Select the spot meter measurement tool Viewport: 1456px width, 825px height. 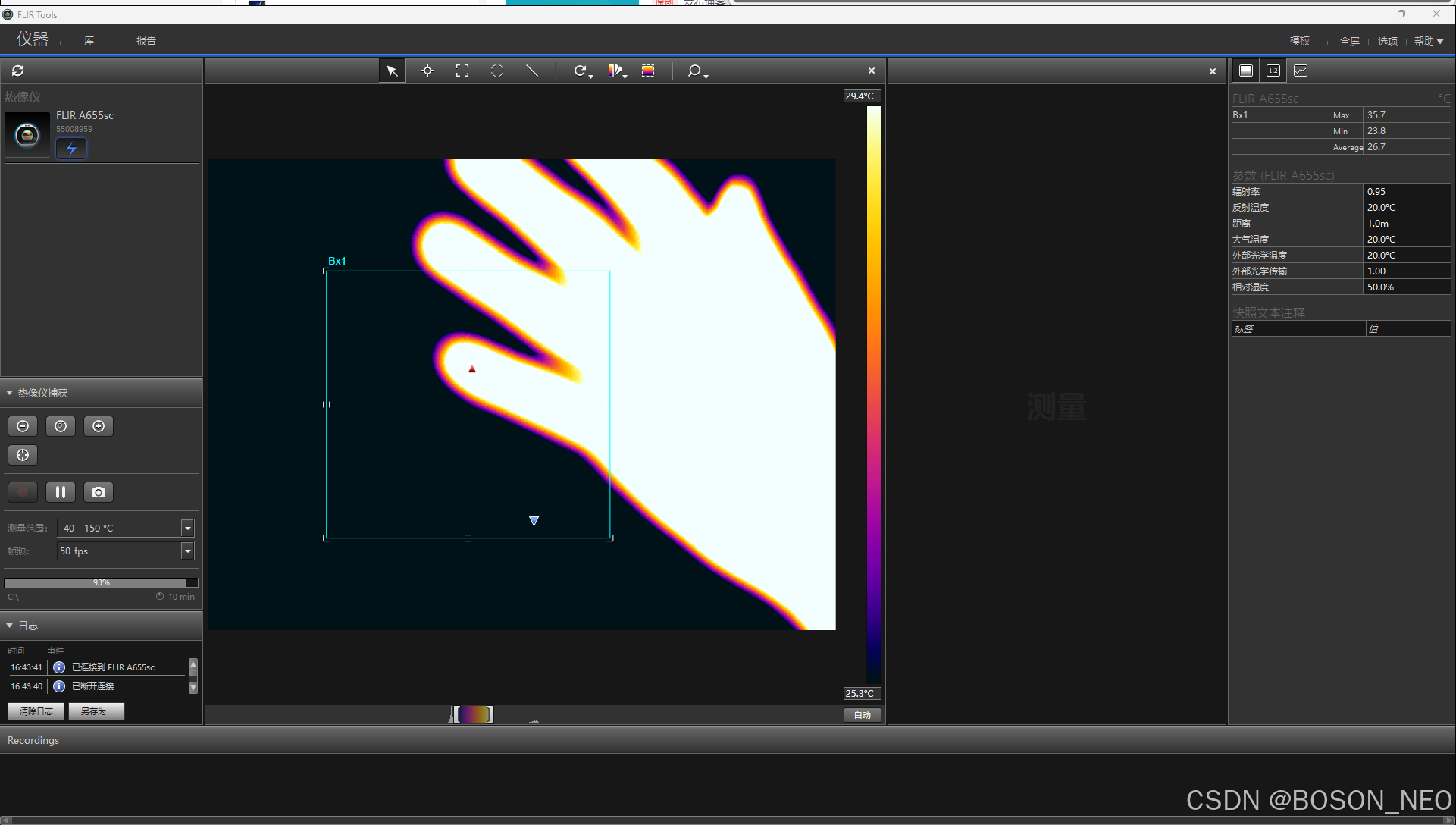427,71
